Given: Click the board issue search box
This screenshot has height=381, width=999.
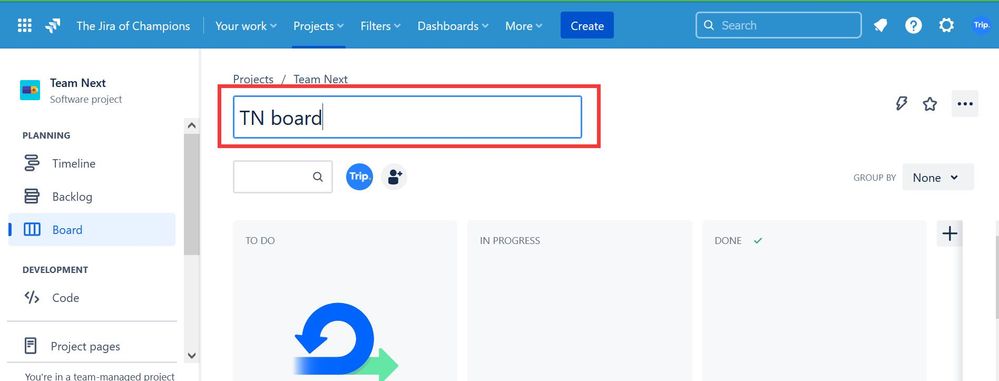Looking at the screenshot, I should coord(283,176).
